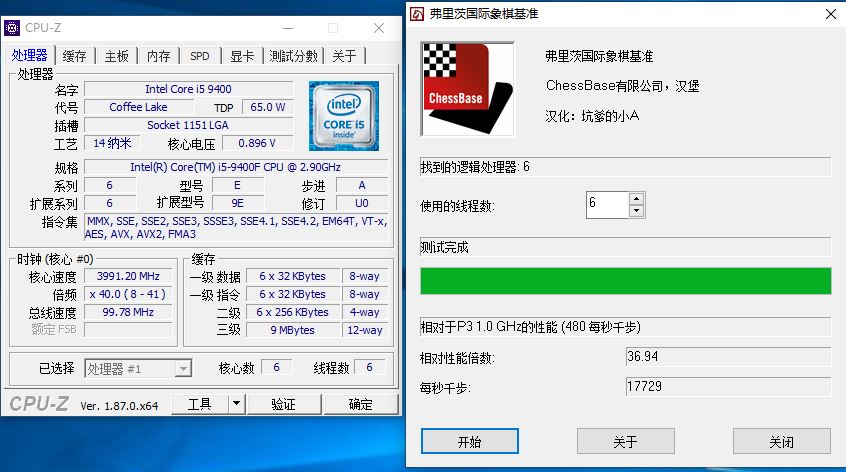
Task: Minimize the CPU-Z window
Action: [289, 28]
